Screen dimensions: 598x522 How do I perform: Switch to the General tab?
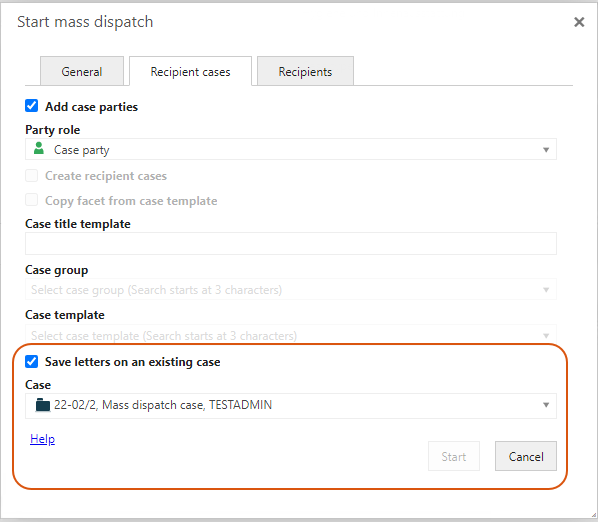point(82,71)
